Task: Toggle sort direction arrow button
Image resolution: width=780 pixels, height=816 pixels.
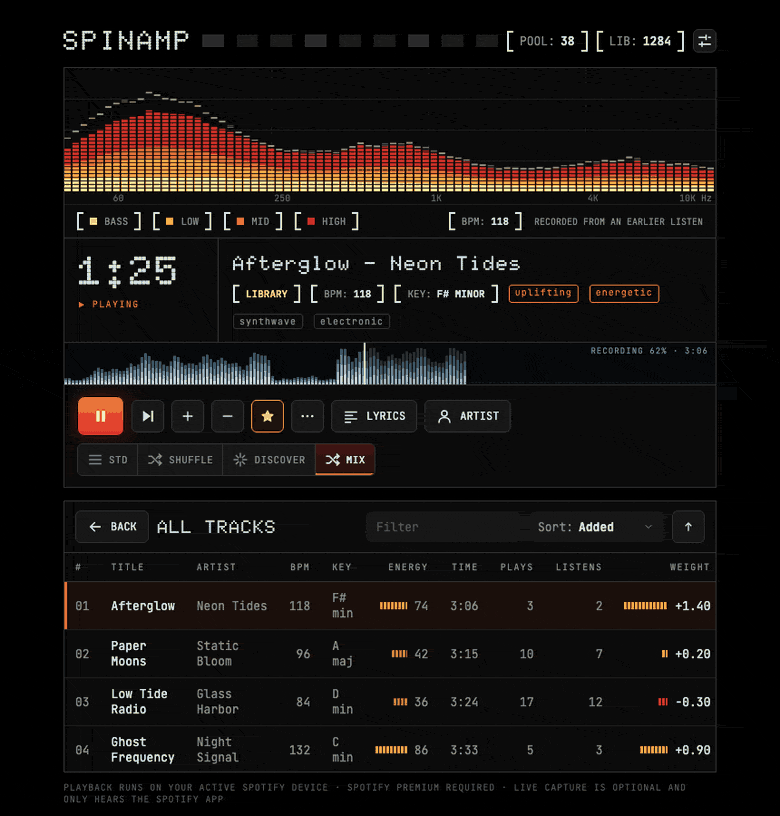Action: coord(688,527)
